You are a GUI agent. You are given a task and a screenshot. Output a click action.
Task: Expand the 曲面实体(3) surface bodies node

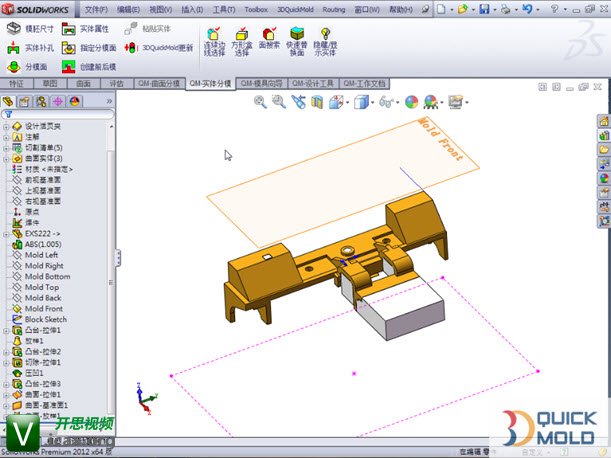coord(6,159)
